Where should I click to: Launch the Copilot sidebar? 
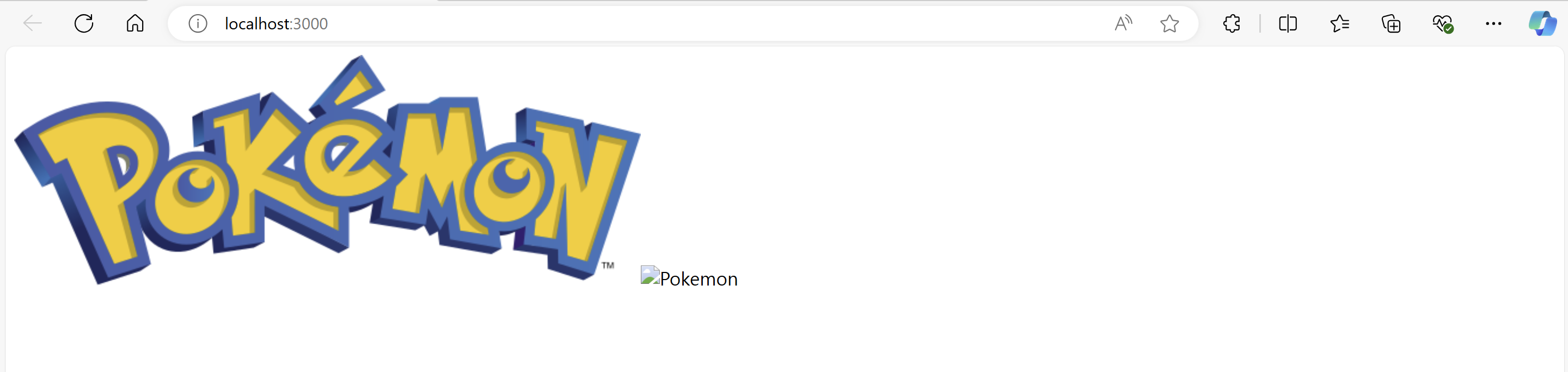[x=1542, y=24]
